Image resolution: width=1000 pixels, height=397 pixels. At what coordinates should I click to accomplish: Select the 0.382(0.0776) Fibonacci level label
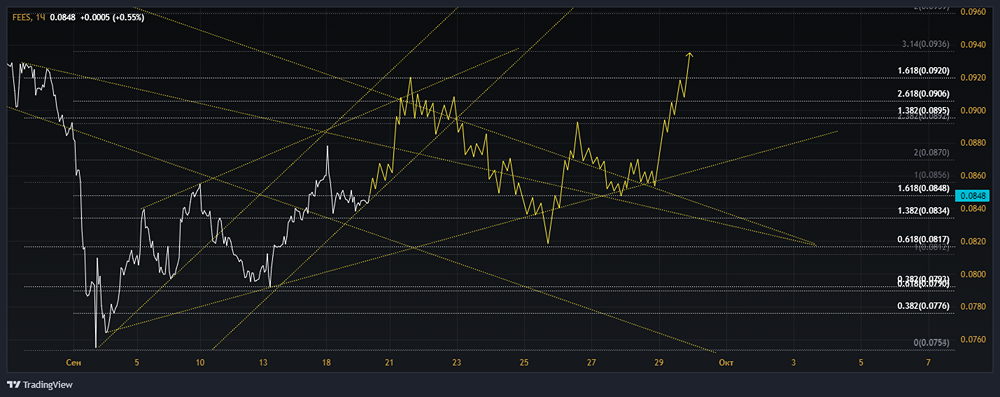(923, 306)
